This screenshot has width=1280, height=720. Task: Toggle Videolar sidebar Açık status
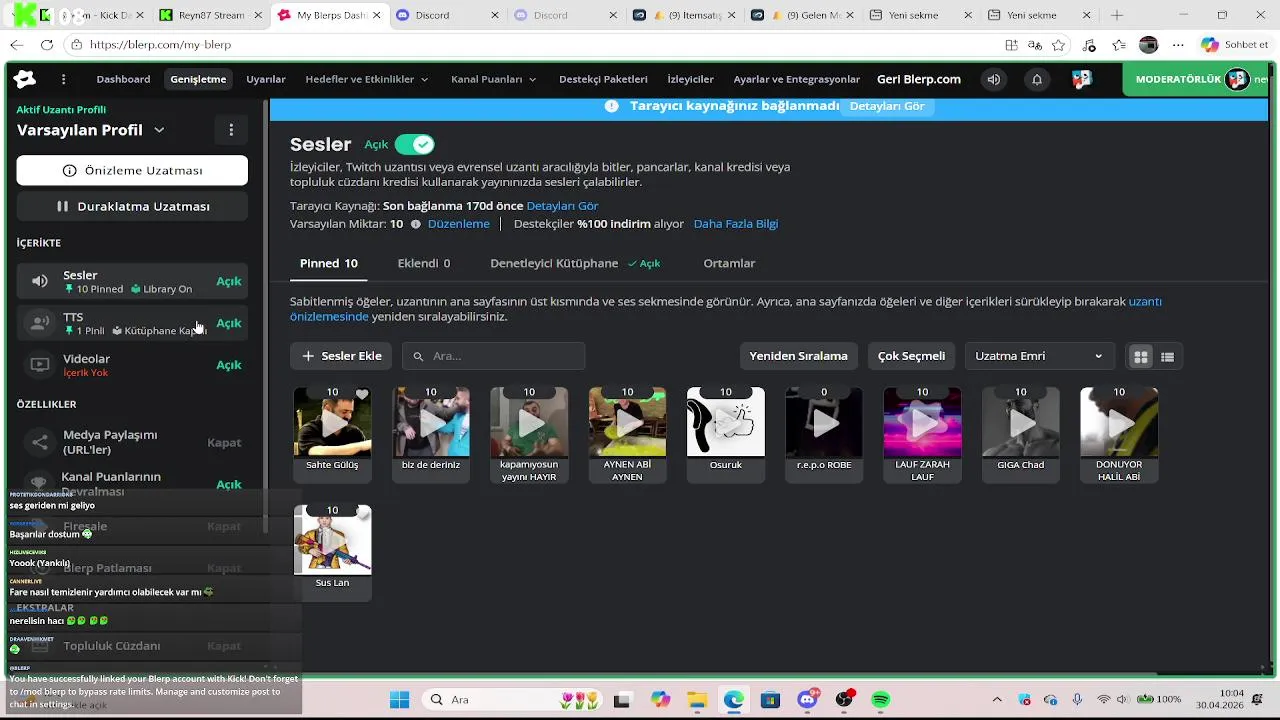coord(229,365)
